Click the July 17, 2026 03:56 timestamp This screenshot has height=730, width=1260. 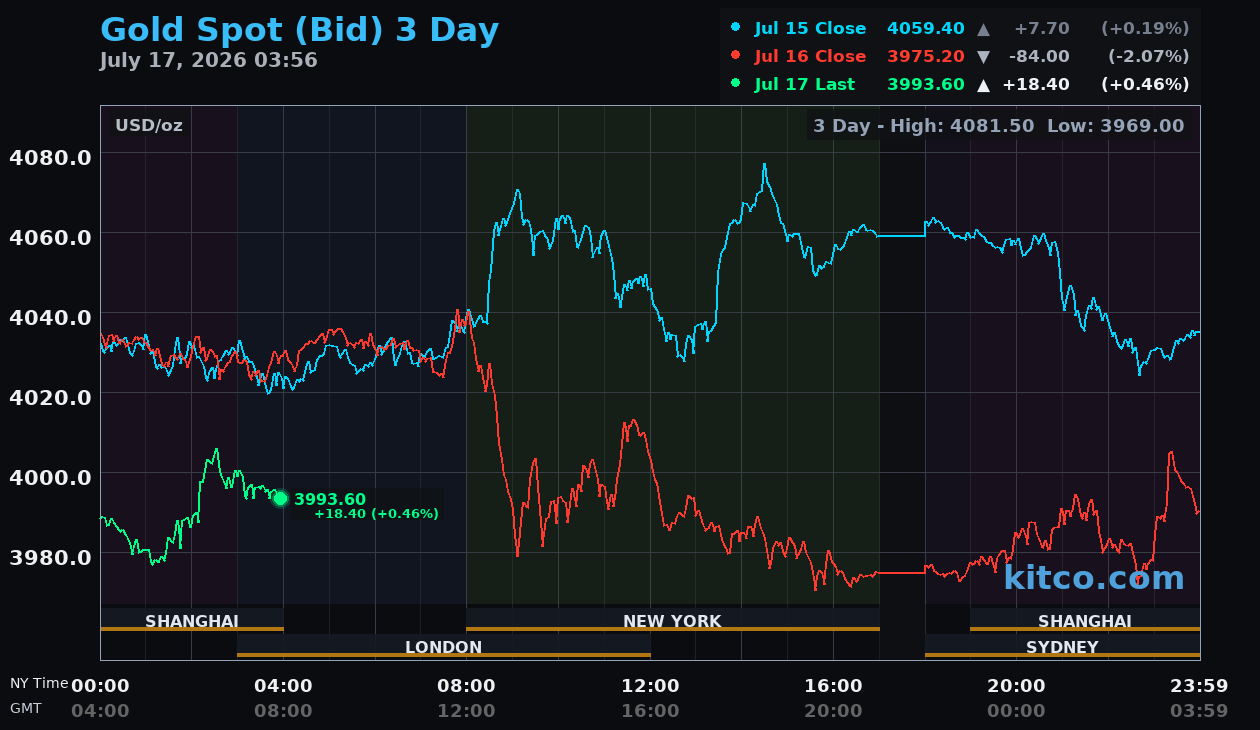coord(209,61)
